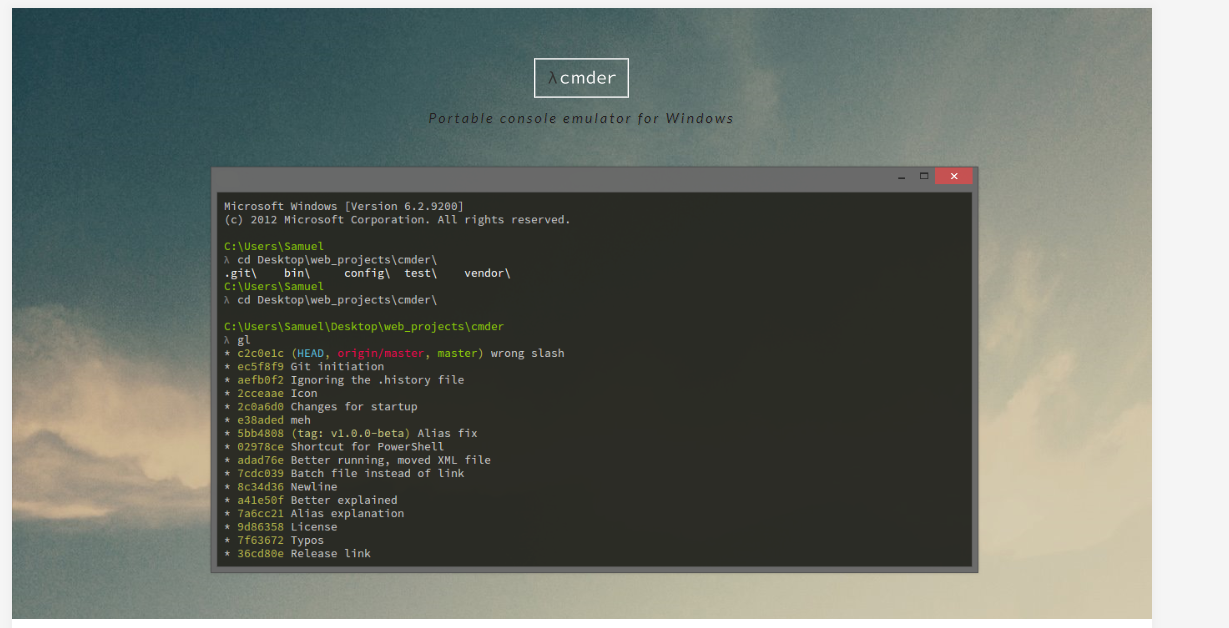
Task: Click 'Microsoft Windows [Version 6.2.9200]' line
Action: point(344,206)
